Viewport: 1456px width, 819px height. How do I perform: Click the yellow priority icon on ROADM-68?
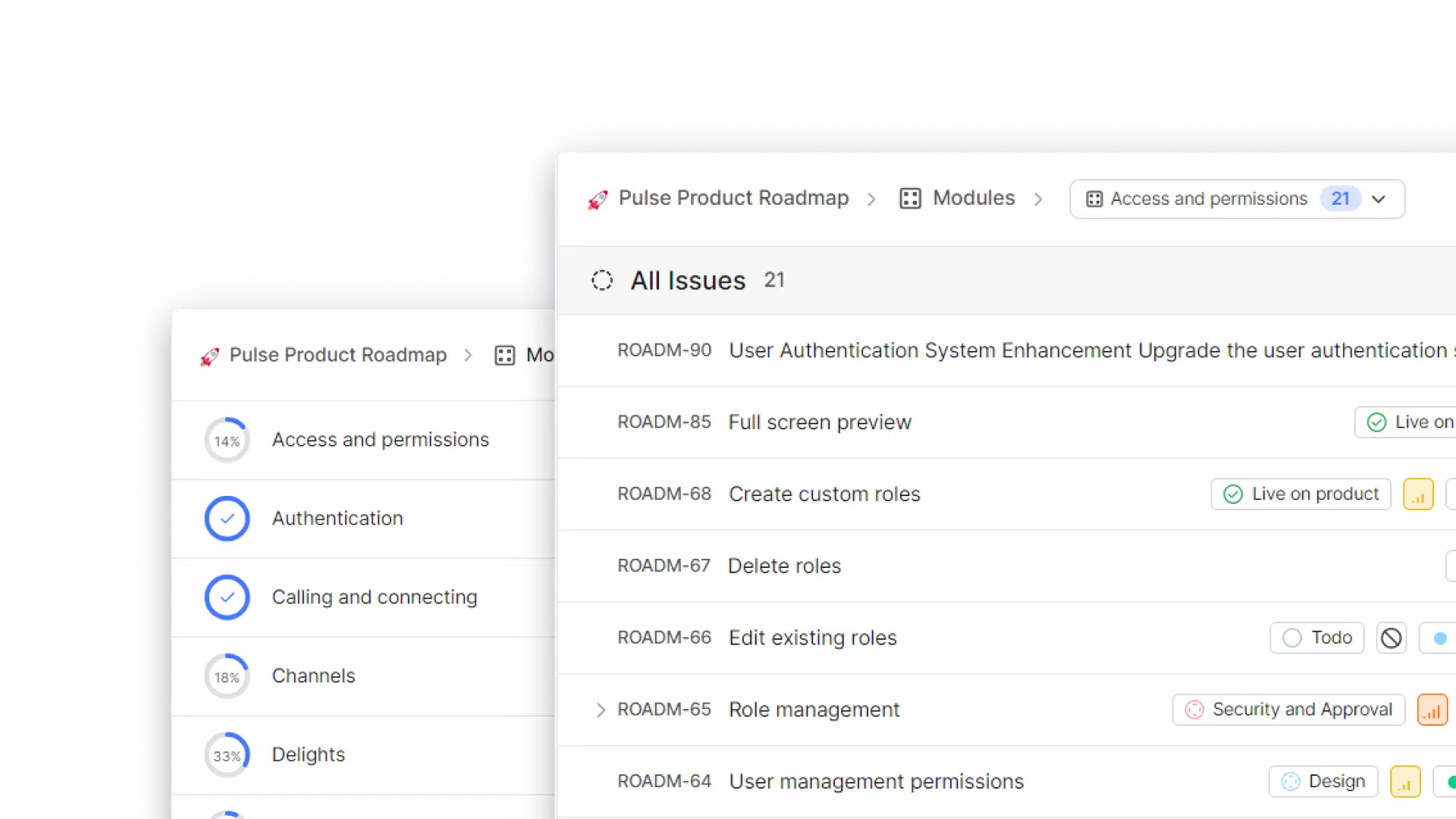pyautogui.click(x=1418, y=495)
